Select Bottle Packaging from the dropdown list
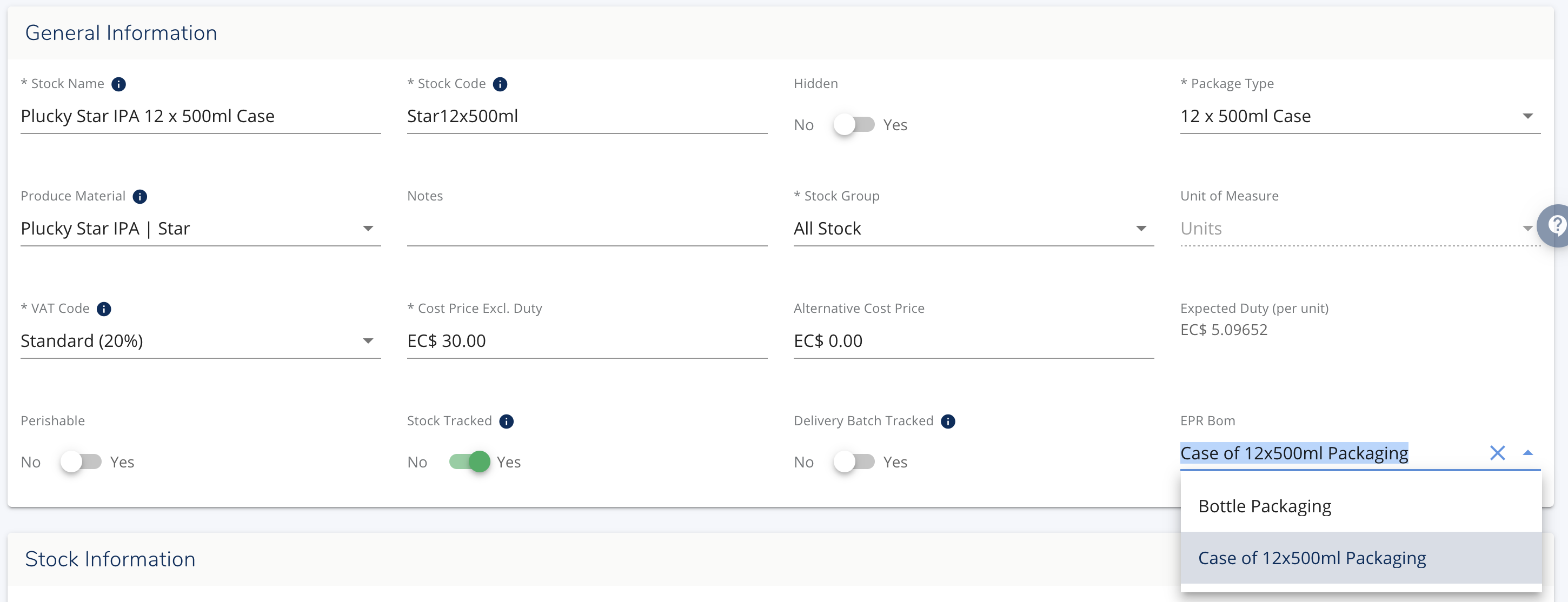The width and height of the screenshot is (1568, 602). pos(1264,505)
